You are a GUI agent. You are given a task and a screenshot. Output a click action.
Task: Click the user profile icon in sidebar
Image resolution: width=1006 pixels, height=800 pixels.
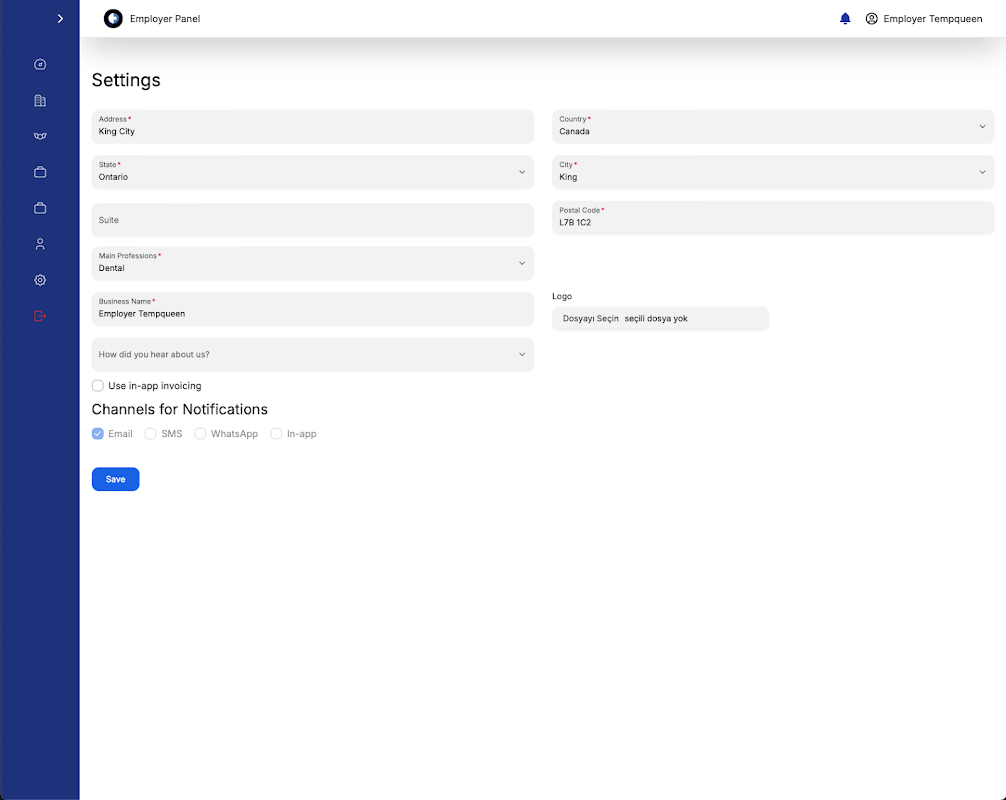[x=40, y=244]
